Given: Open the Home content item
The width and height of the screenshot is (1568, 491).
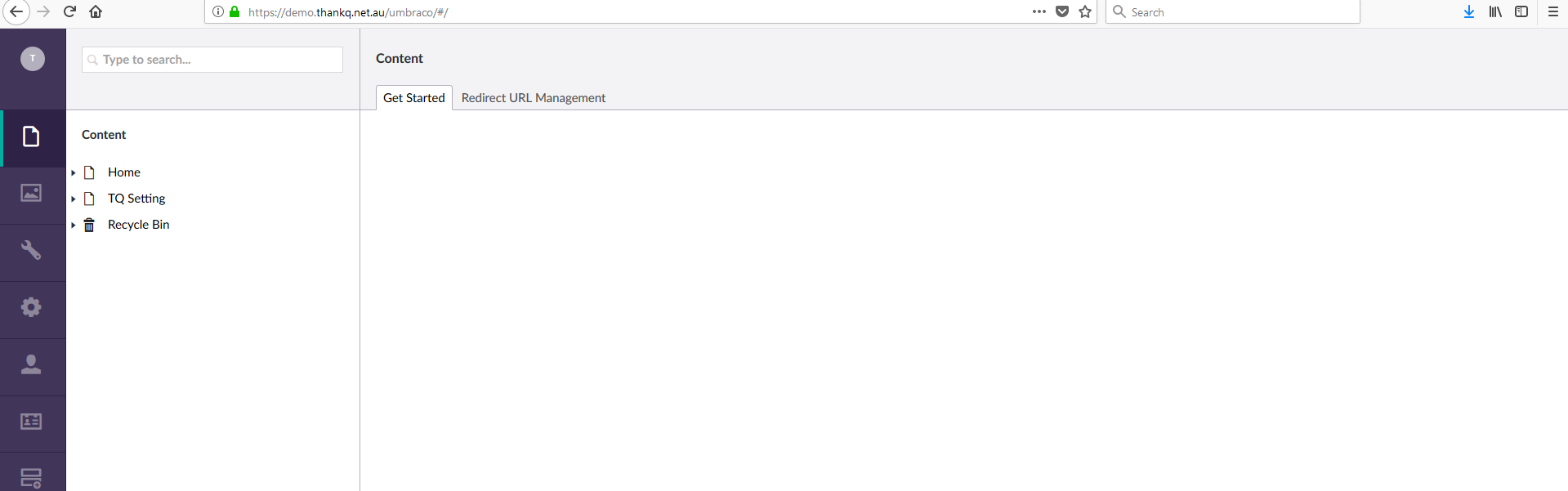Looking at the screenshot, I should (124, 172).
